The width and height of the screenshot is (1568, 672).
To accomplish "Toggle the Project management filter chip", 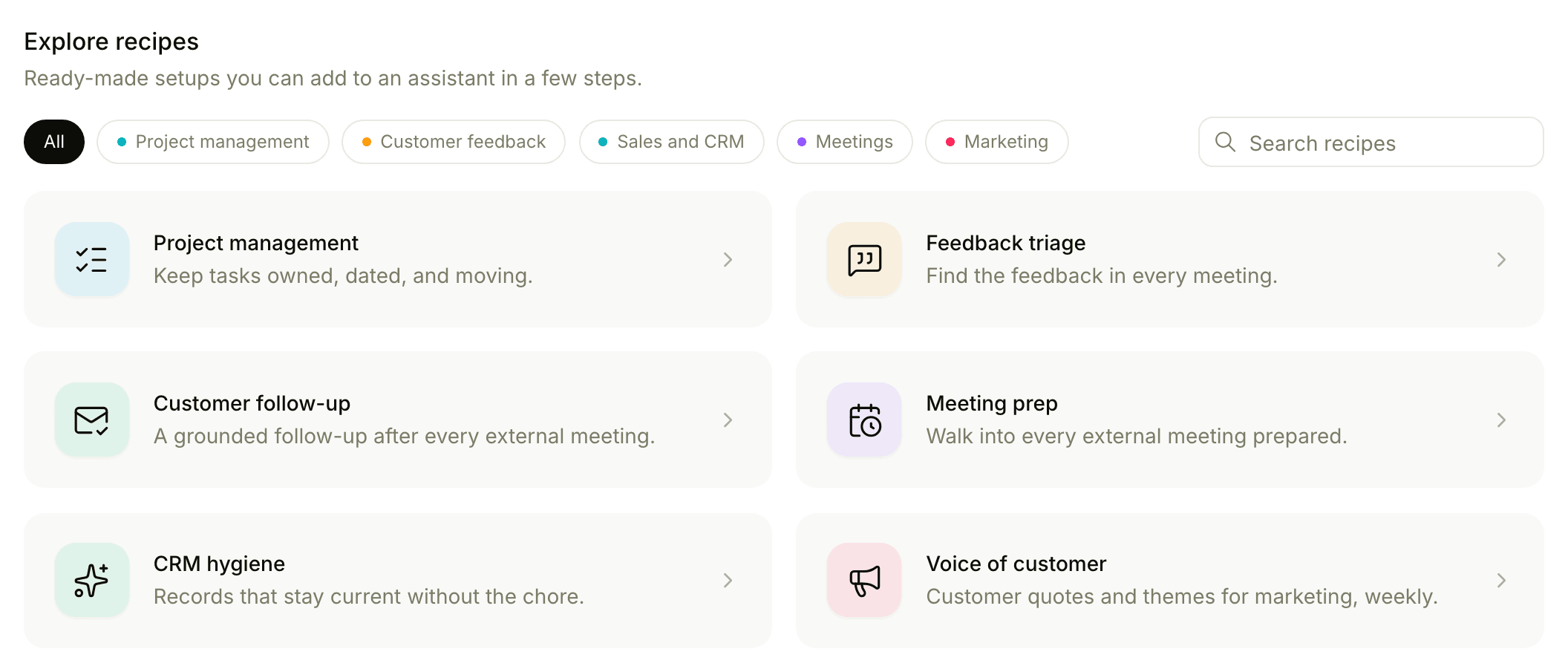I will (213, 142).
